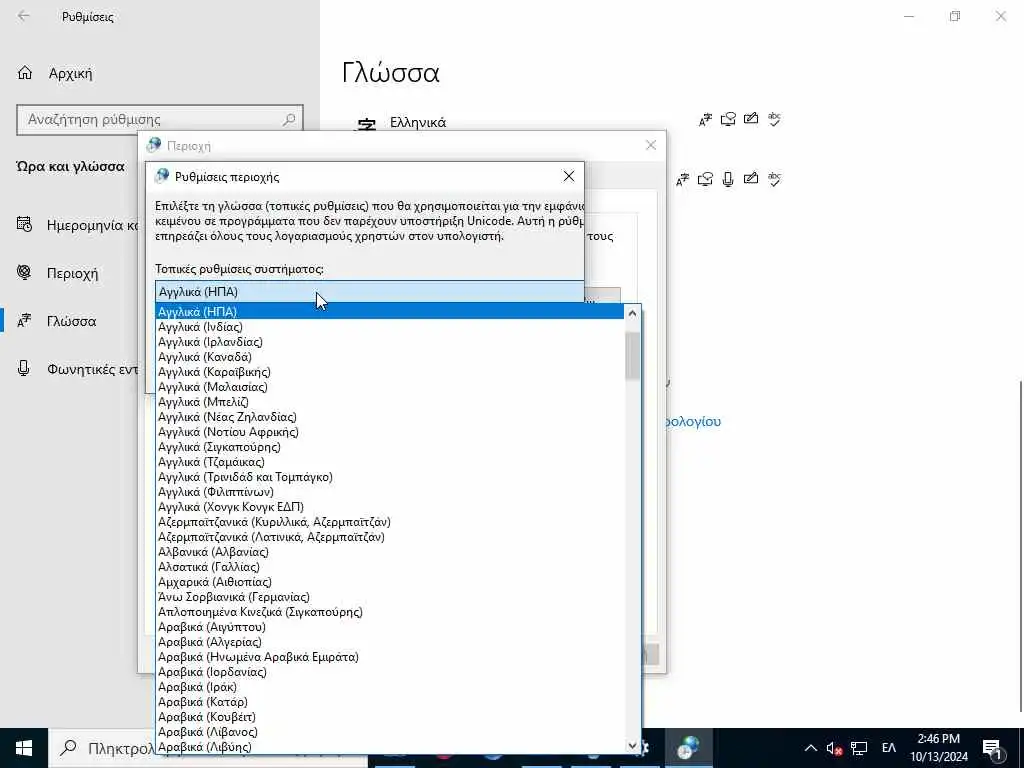Choose Αζερμπαϊτζανικά (Κυριλλικά, Αζερμπαϊτζάν) option
Screen dimensions: 1024x768
tap(390, 522)
